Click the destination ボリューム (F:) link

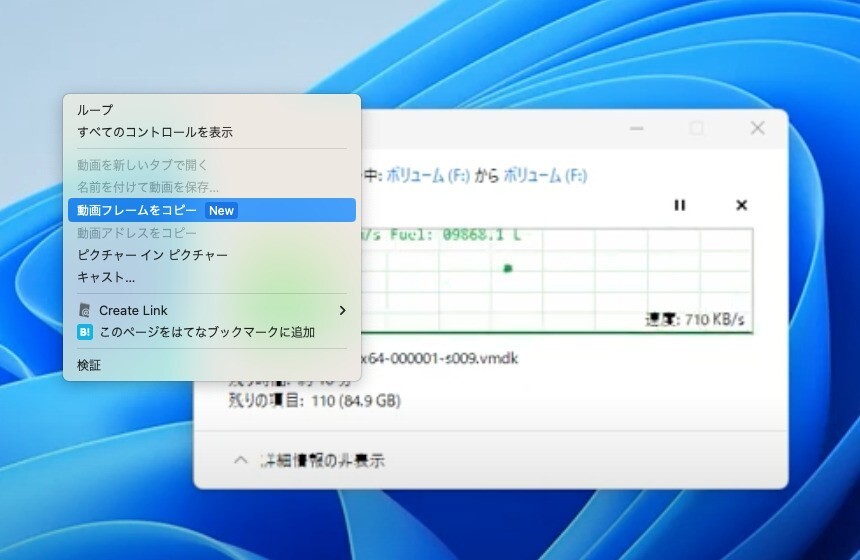[545, 176]
